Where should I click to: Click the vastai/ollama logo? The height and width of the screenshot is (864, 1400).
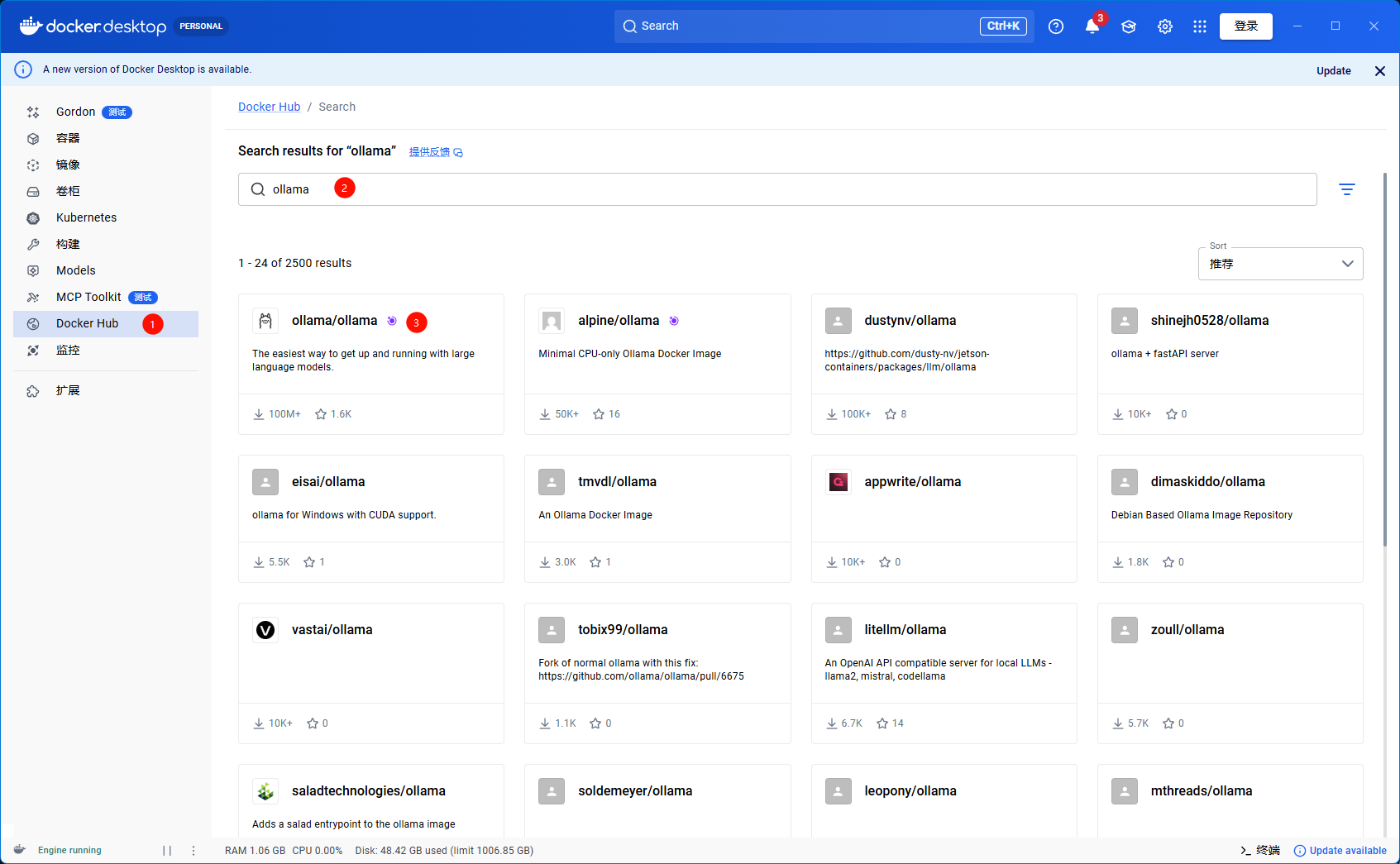[x=265, y=630]
